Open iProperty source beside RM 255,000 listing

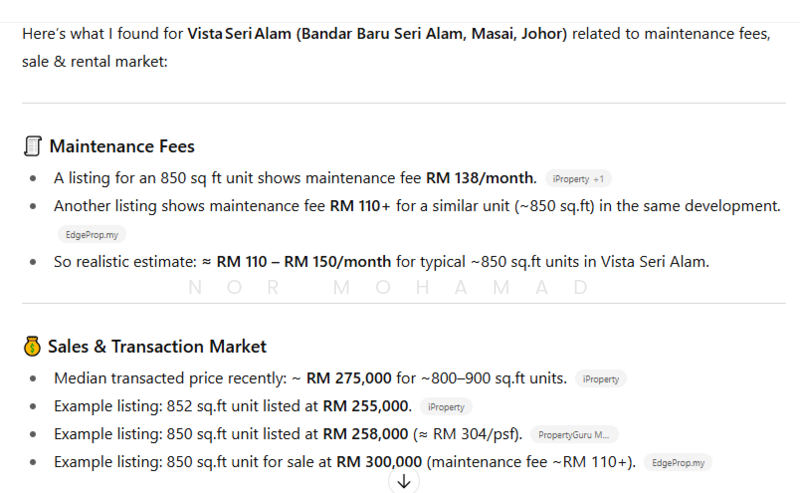446,407
